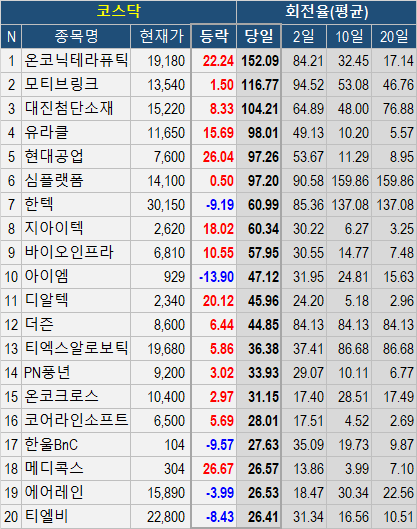Click the 116.77 daily turnover value
This screenshot has width=417, height=529.
point(260,85)
